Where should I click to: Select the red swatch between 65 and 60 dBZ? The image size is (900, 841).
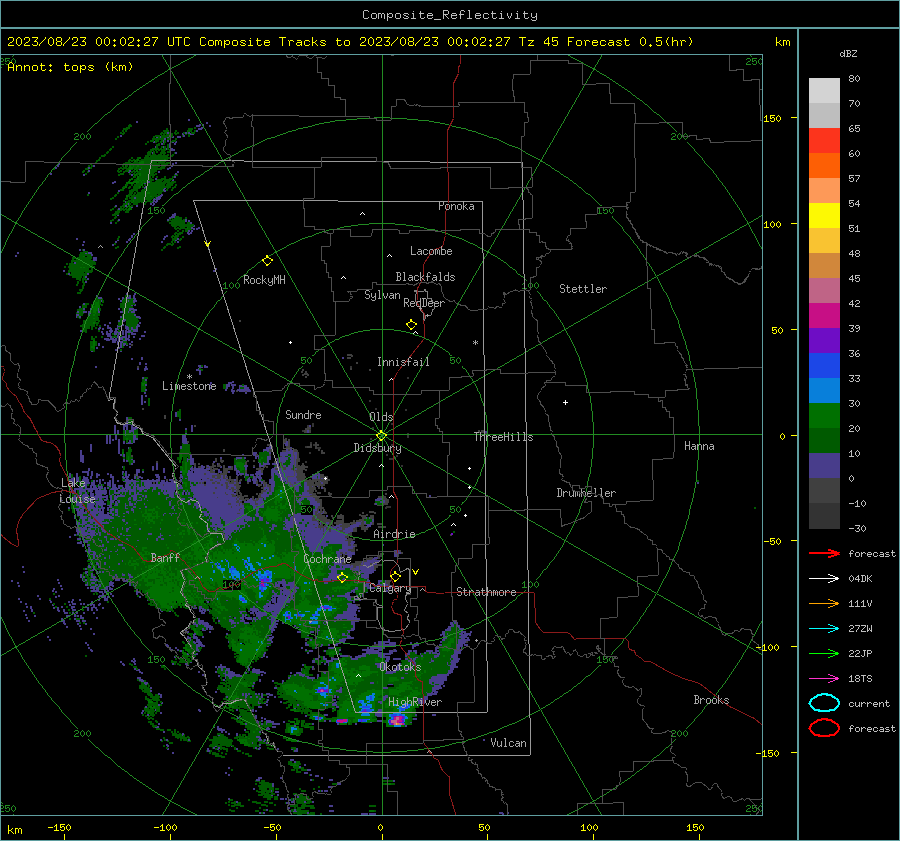[824, 140]
